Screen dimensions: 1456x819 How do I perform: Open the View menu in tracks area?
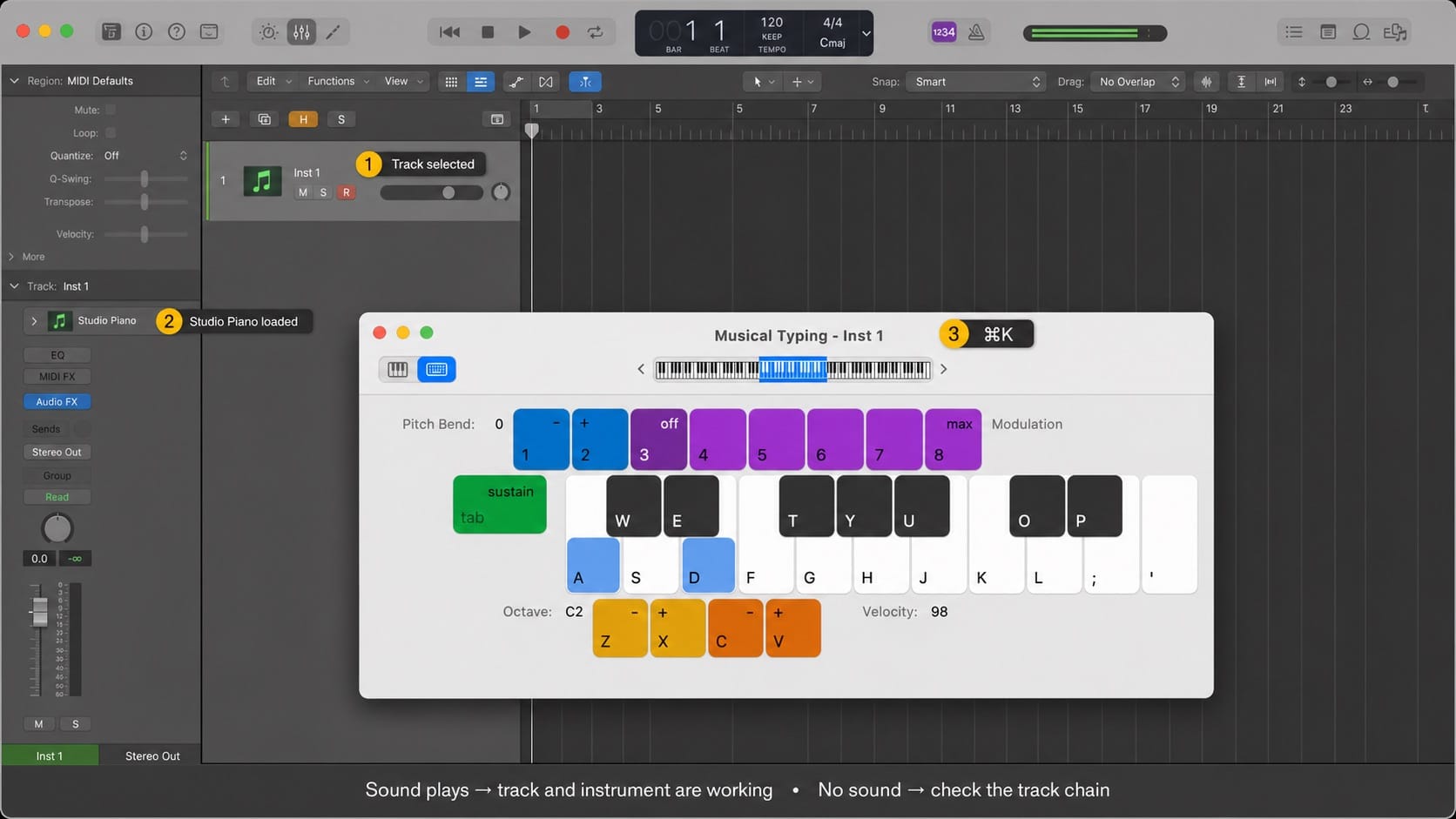point(403,82)
